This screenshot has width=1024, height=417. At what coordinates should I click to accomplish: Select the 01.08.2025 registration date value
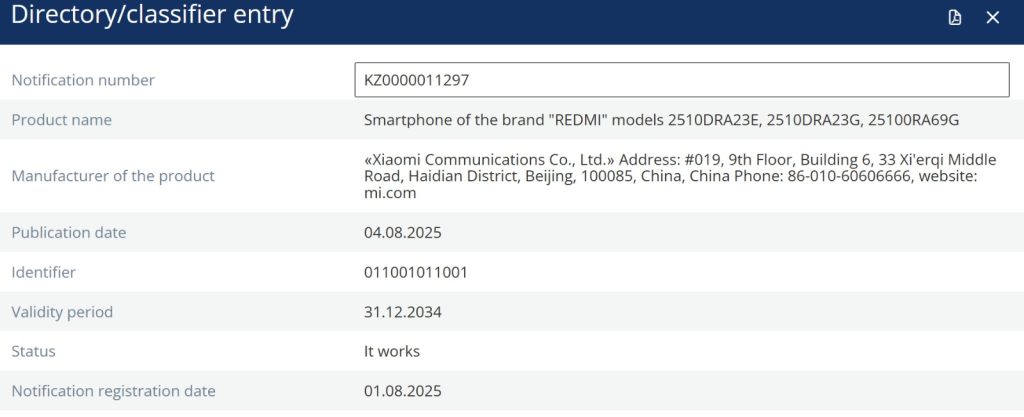[402, 391]
